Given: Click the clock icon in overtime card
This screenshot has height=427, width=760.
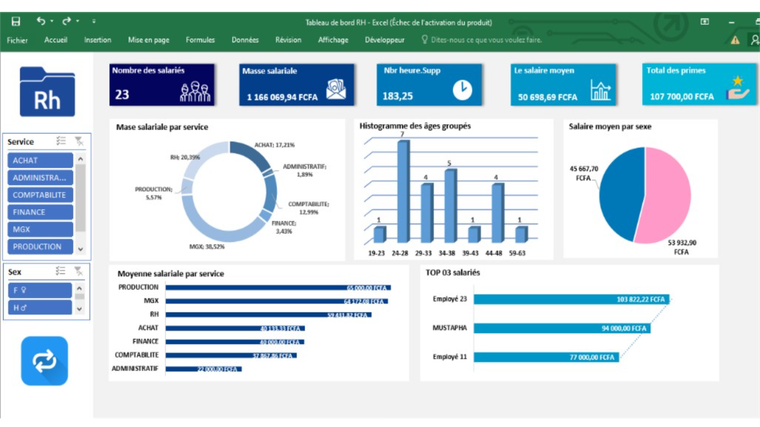Looking at the screenshot, I should [x=461, y=90].
